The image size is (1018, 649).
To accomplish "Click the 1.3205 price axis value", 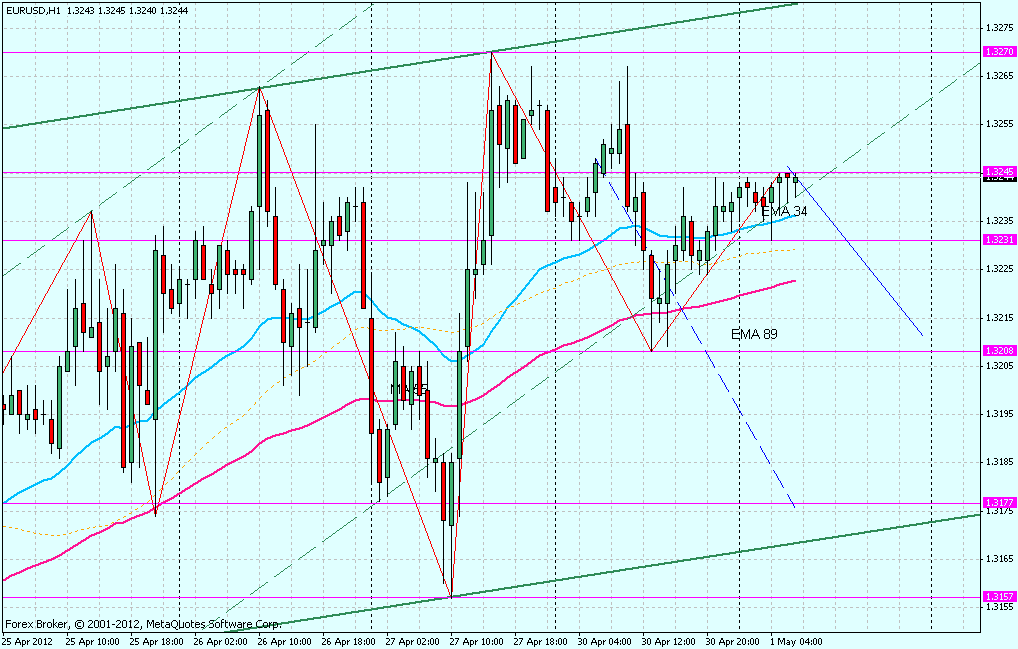I will 999,365.
